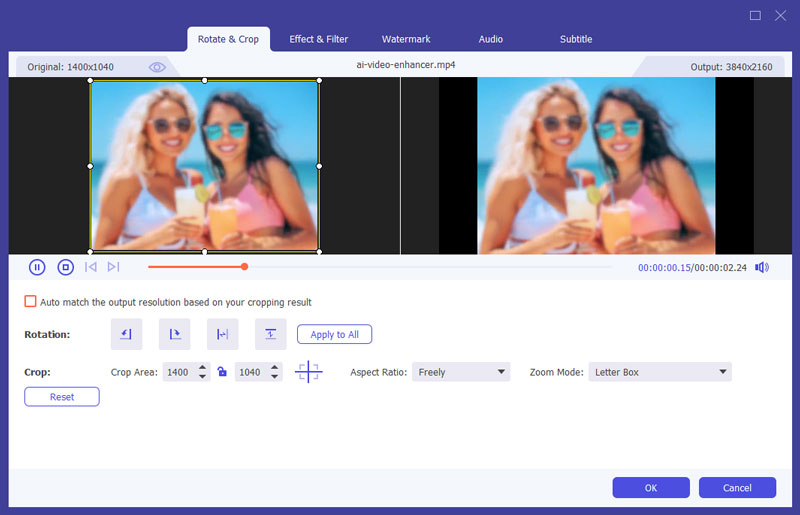Stop the video preview
Viewport: 800px width, 515px height.
point(65,267)
